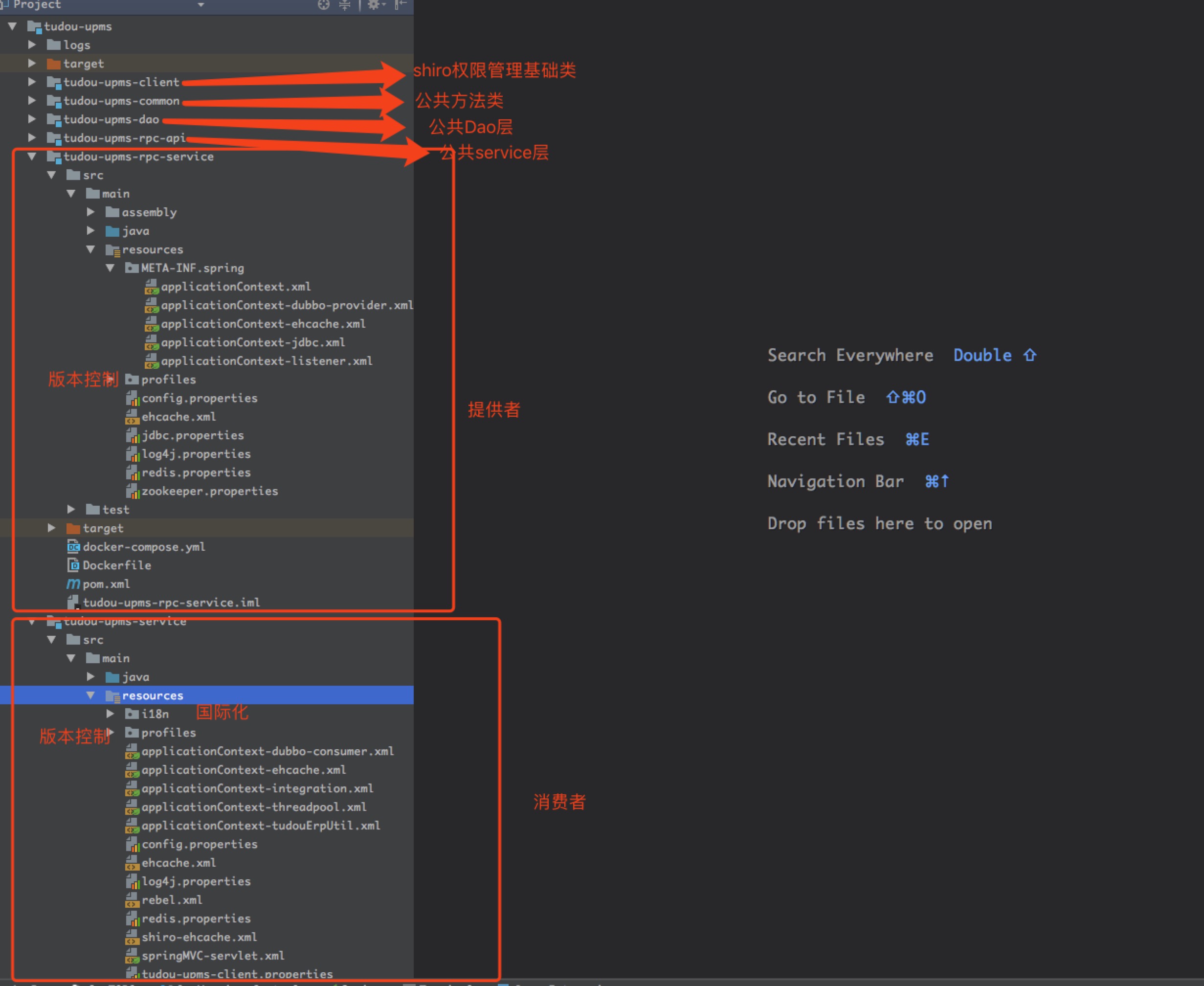Select the tudou-upms project root label
Screen dimensions: 1204x986
coord(78,26)
